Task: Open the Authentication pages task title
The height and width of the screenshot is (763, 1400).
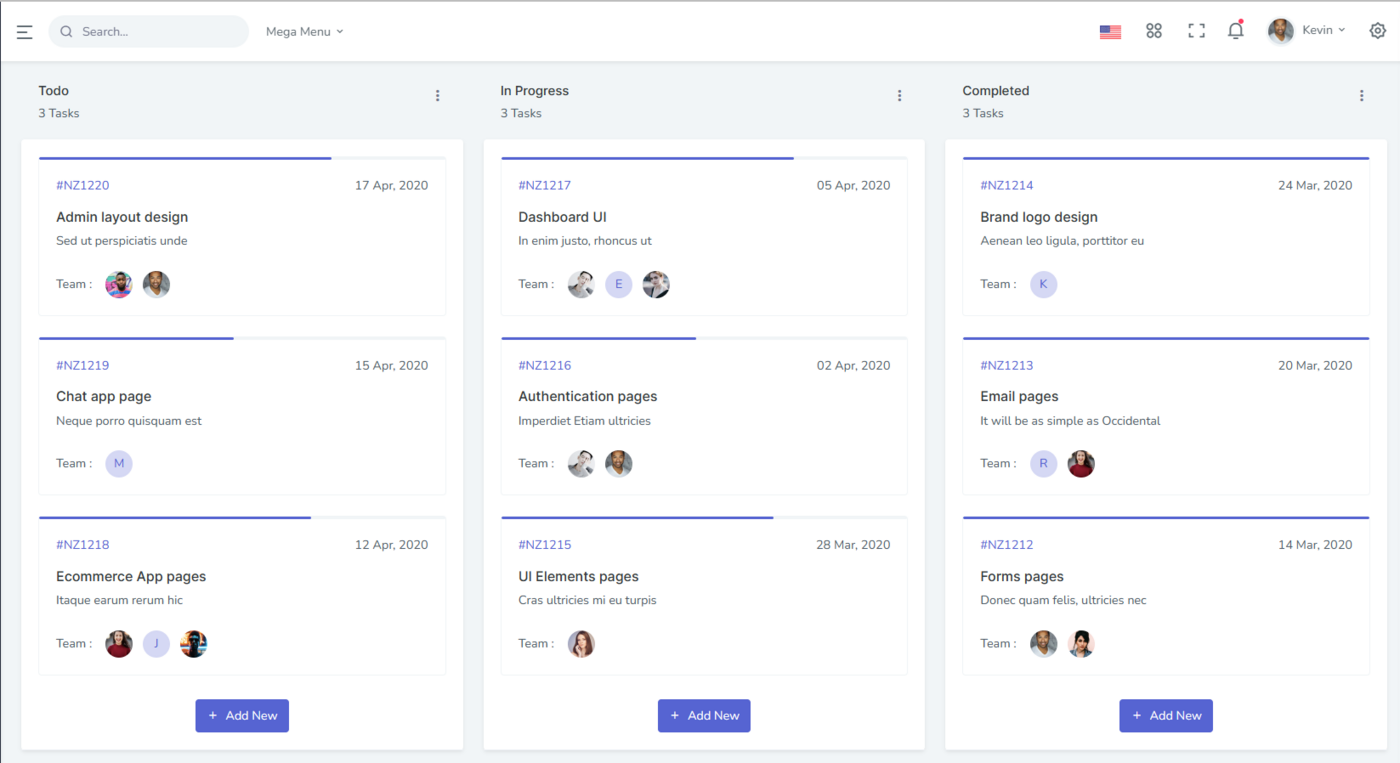Action: (x=587, y=397)
